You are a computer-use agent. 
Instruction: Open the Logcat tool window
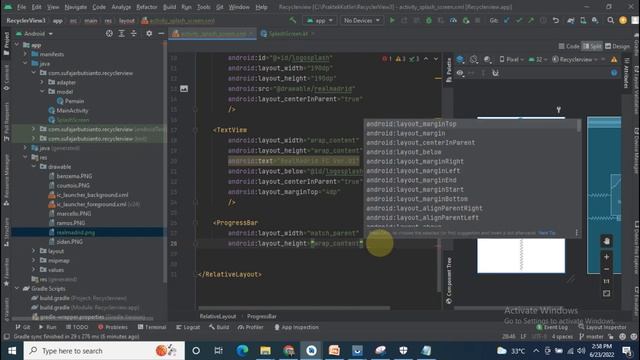coord(188,327)
